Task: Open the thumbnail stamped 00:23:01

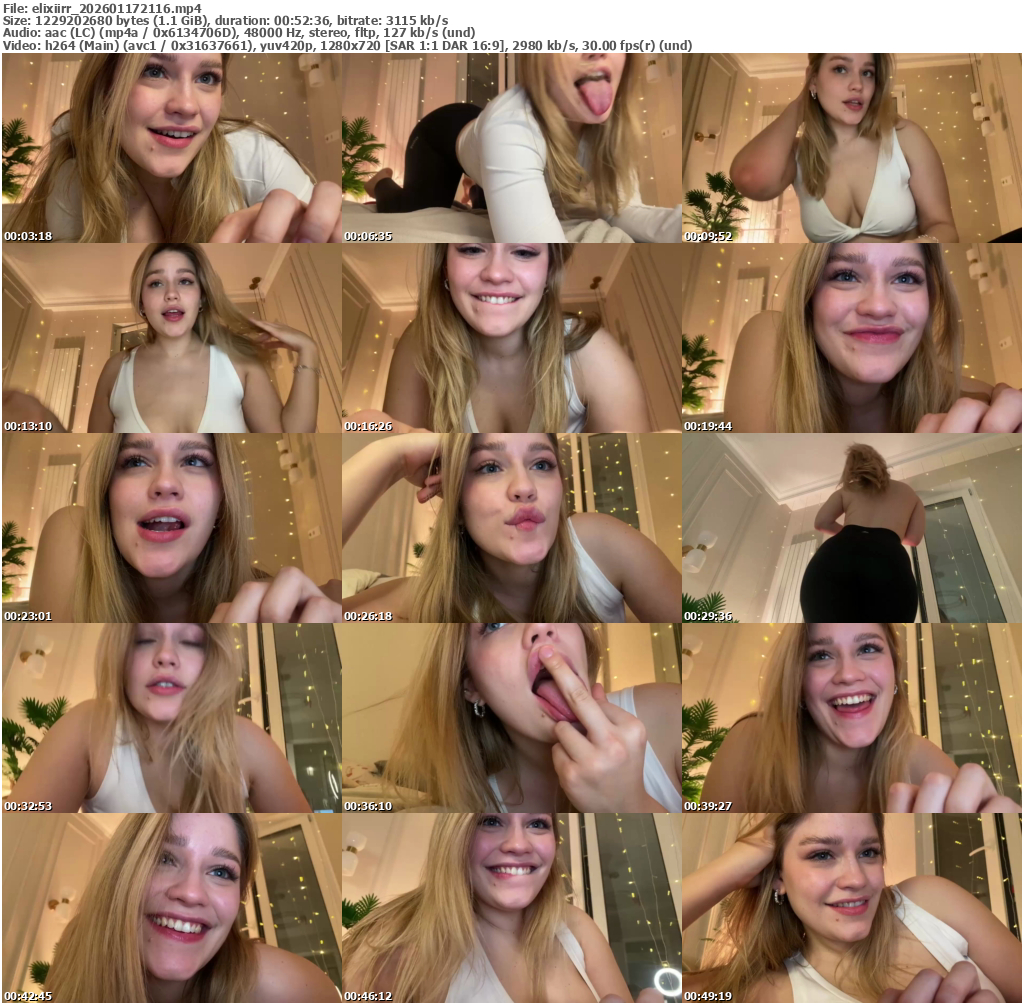Action: click(x=171, y=528)
